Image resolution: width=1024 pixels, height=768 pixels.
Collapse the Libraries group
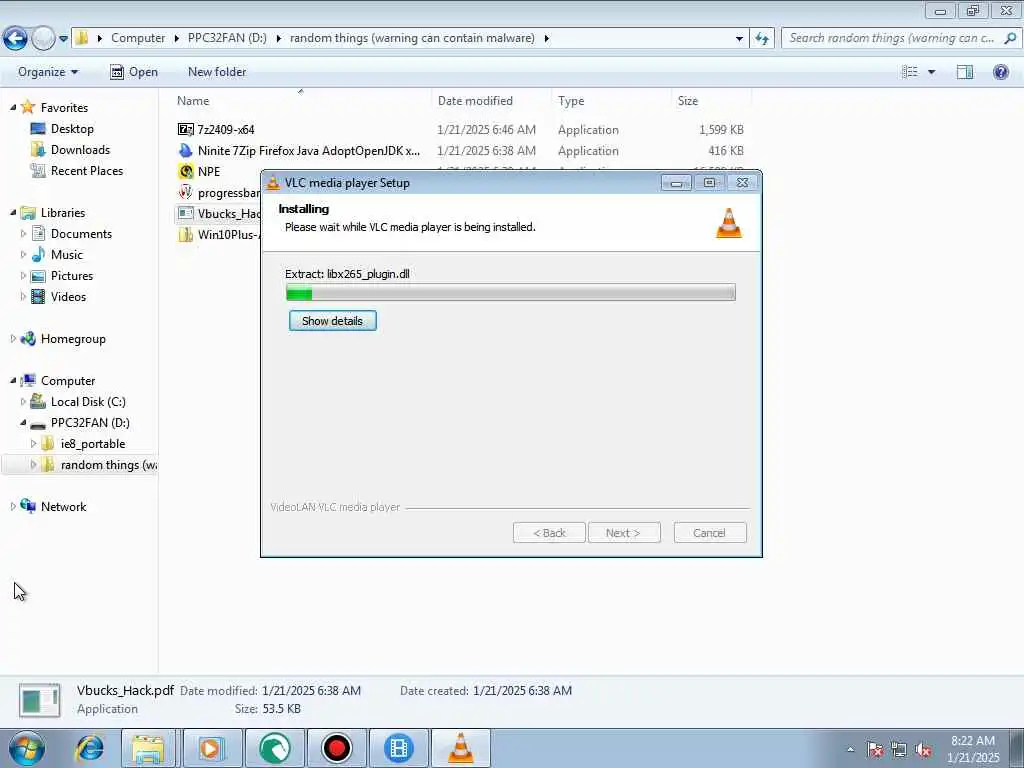13,212
